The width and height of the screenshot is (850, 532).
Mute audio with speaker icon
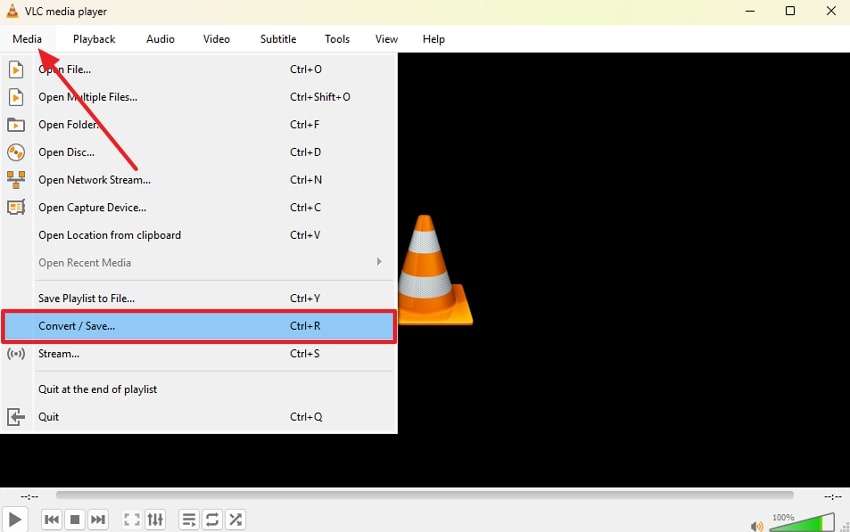tap(757, 525)
